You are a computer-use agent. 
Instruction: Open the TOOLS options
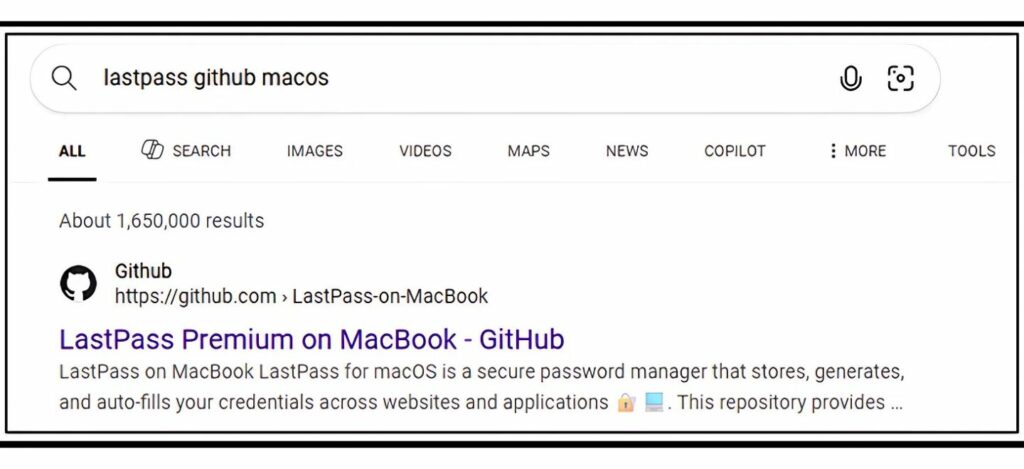click(972, 151)
